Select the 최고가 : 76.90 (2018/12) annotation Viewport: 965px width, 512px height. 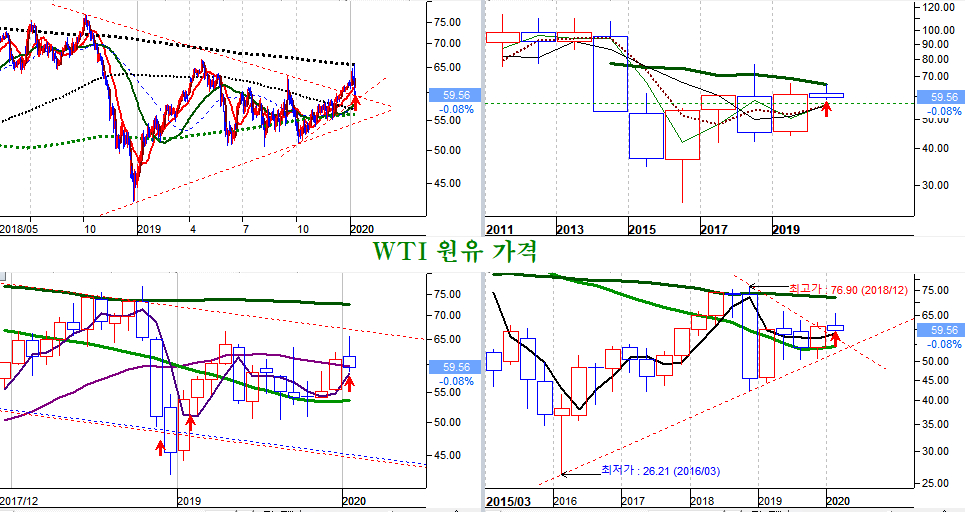[848, 290]
